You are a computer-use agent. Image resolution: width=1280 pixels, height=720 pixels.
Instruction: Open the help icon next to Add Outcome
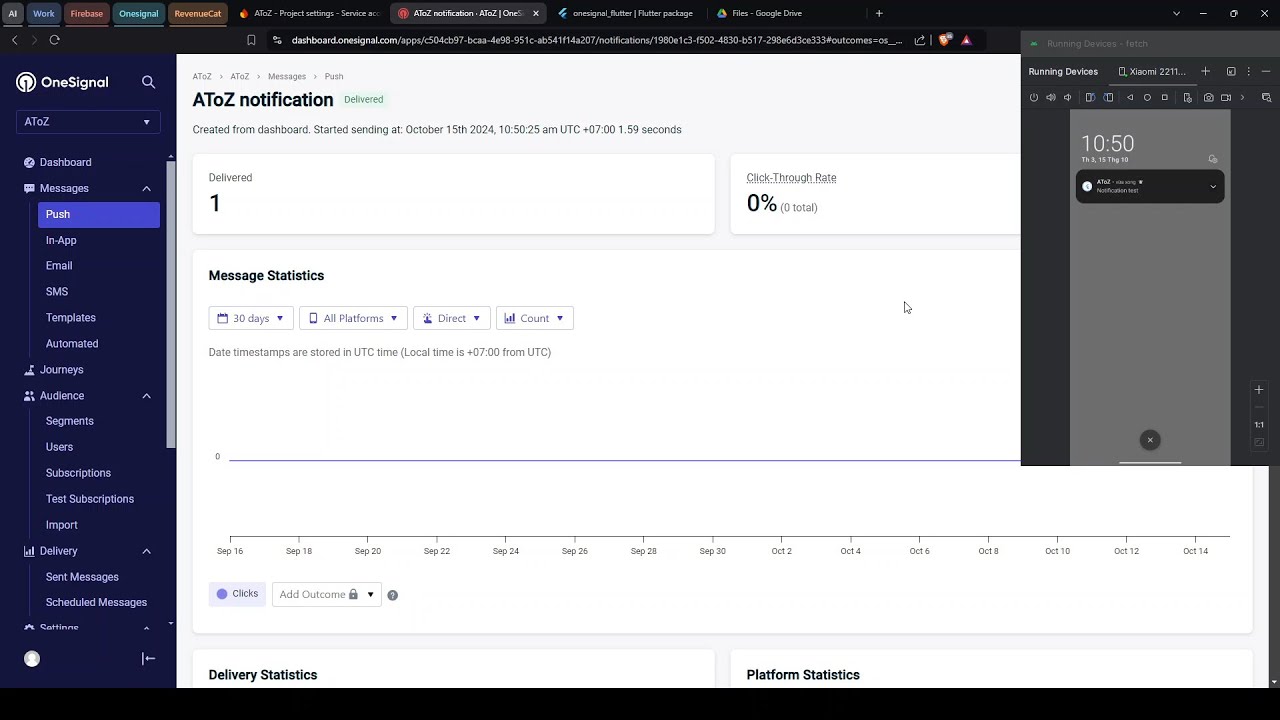coord(392,595)
